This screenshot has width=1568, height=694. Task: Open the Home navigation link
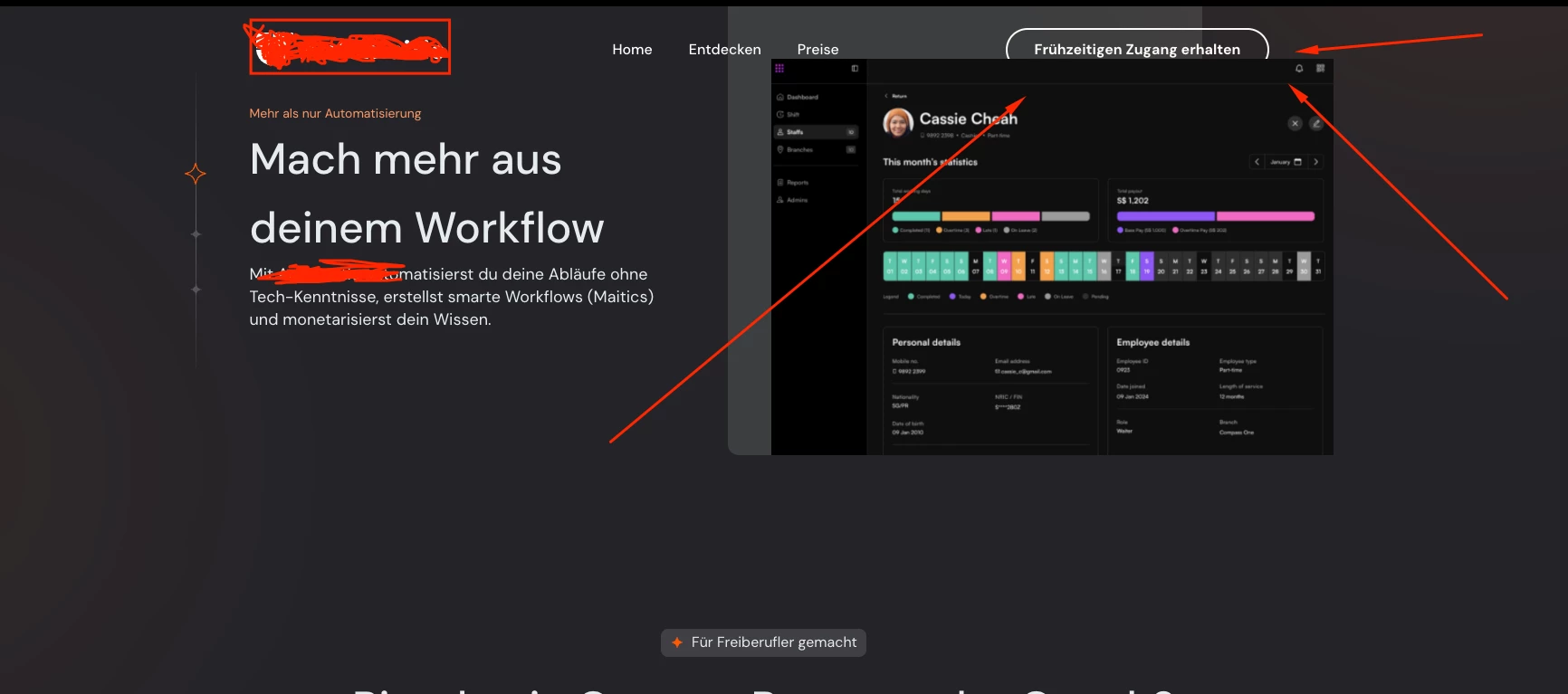point(632,50)
